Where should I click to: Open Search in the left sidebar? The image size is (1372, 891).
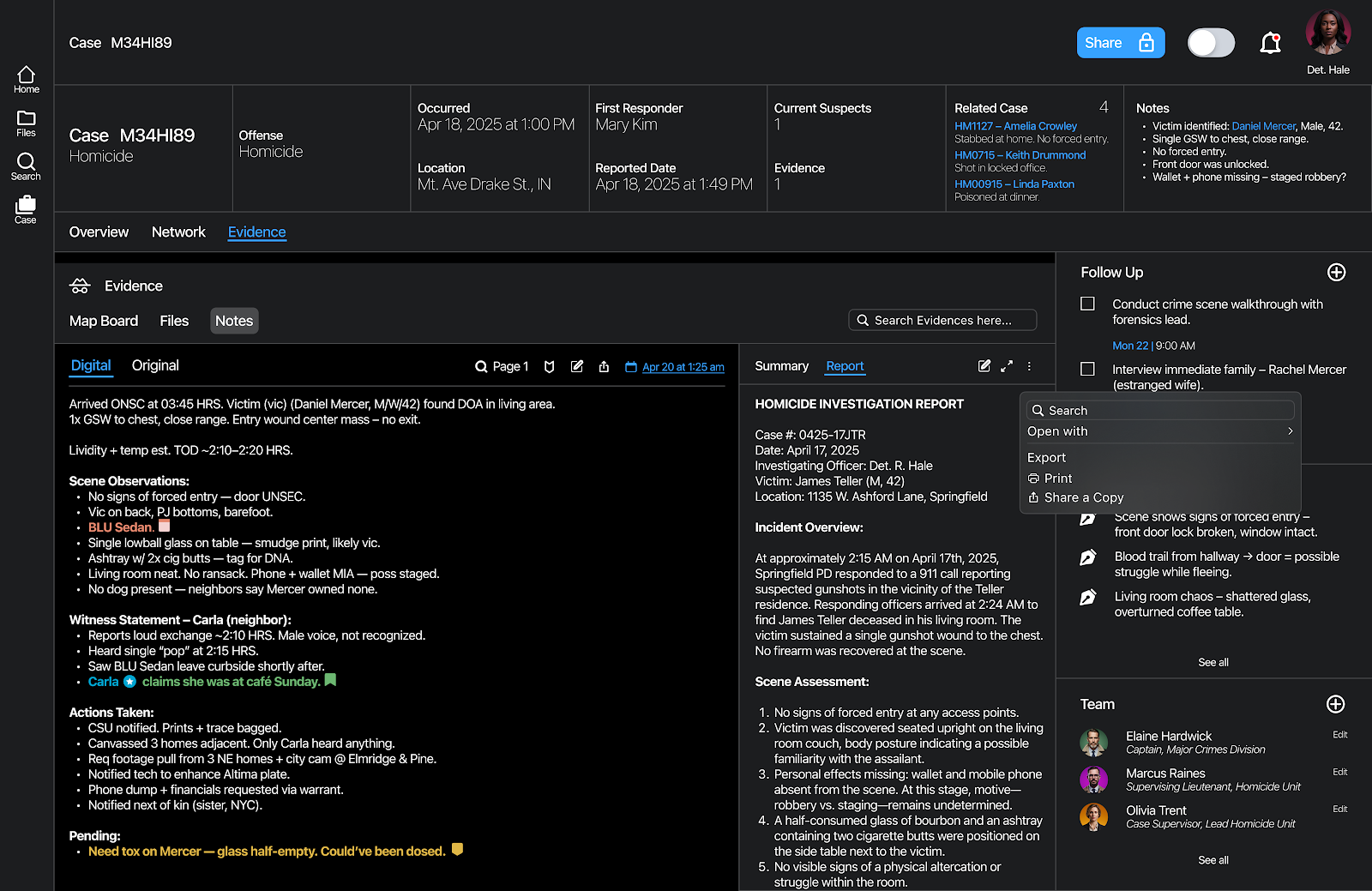point(26,166)
